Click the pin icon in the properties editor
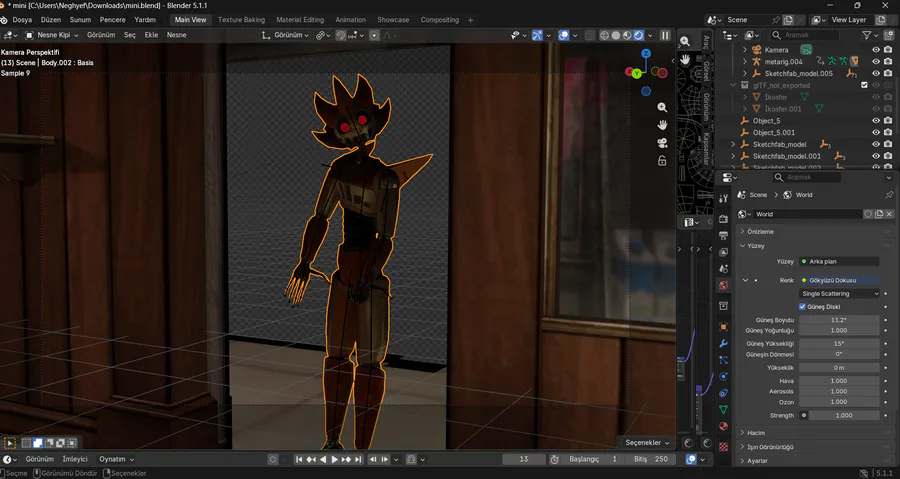This screenshot has width=900, height=479. pyautogui.click(x=889, y=195)
